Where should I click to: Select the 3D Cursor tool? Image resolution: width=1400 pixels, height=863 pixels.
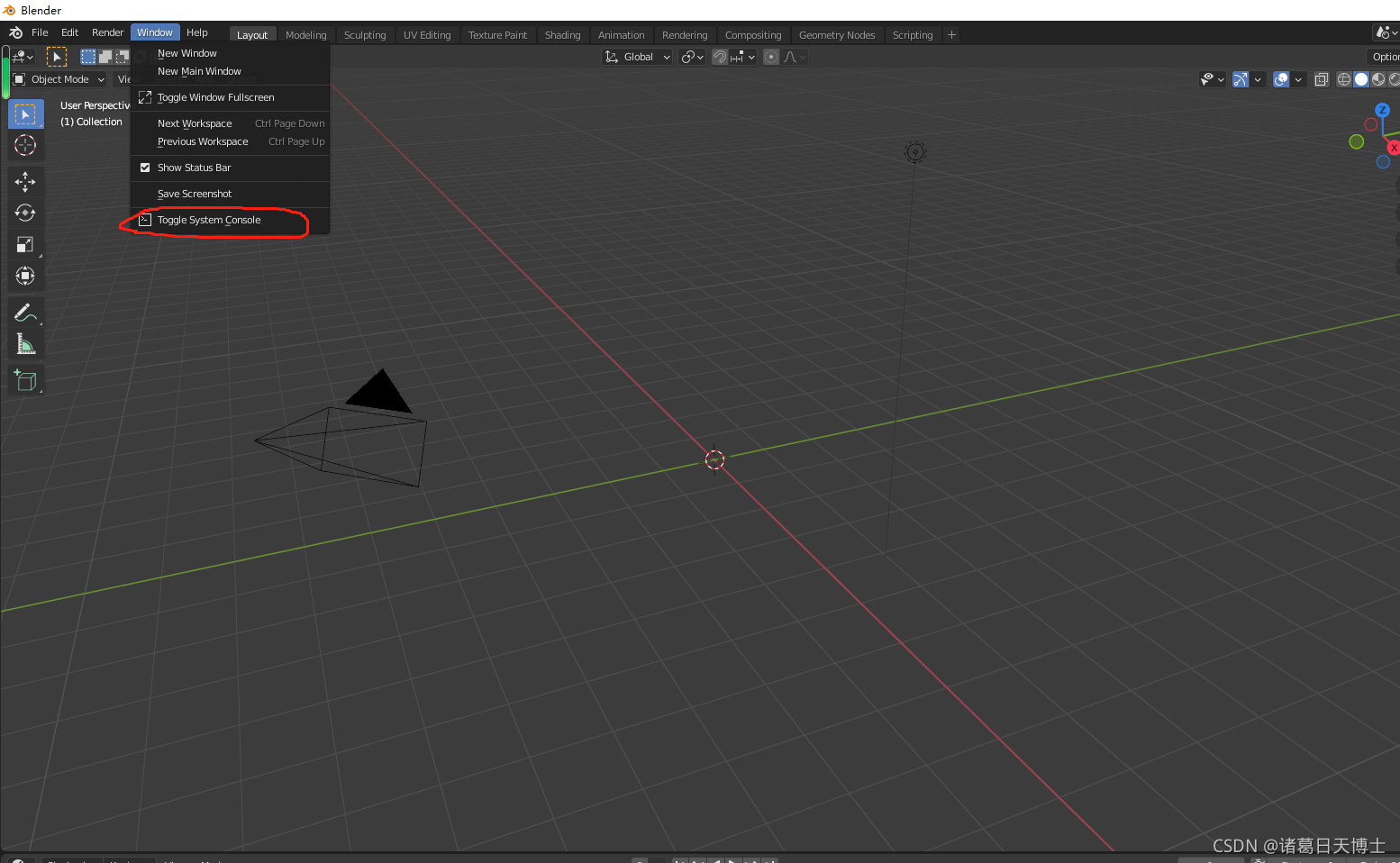(25, 145)
